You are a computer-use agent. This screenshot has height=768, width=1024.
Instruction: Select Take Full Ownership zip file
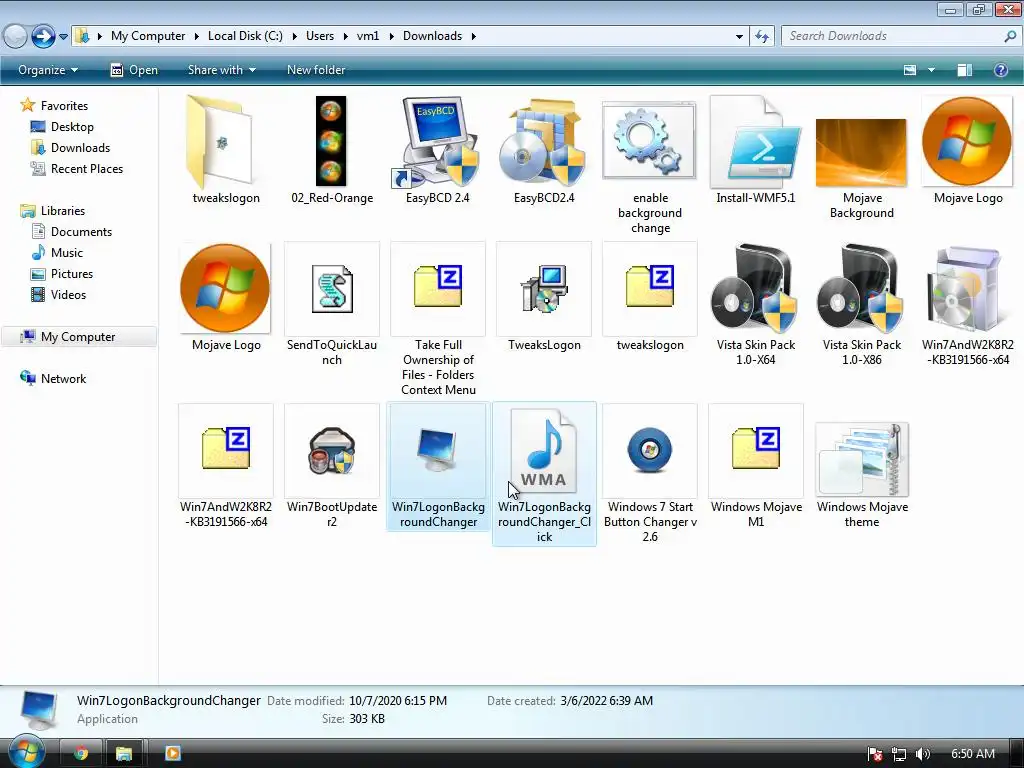pyautogui.click(x=438, y=286)
